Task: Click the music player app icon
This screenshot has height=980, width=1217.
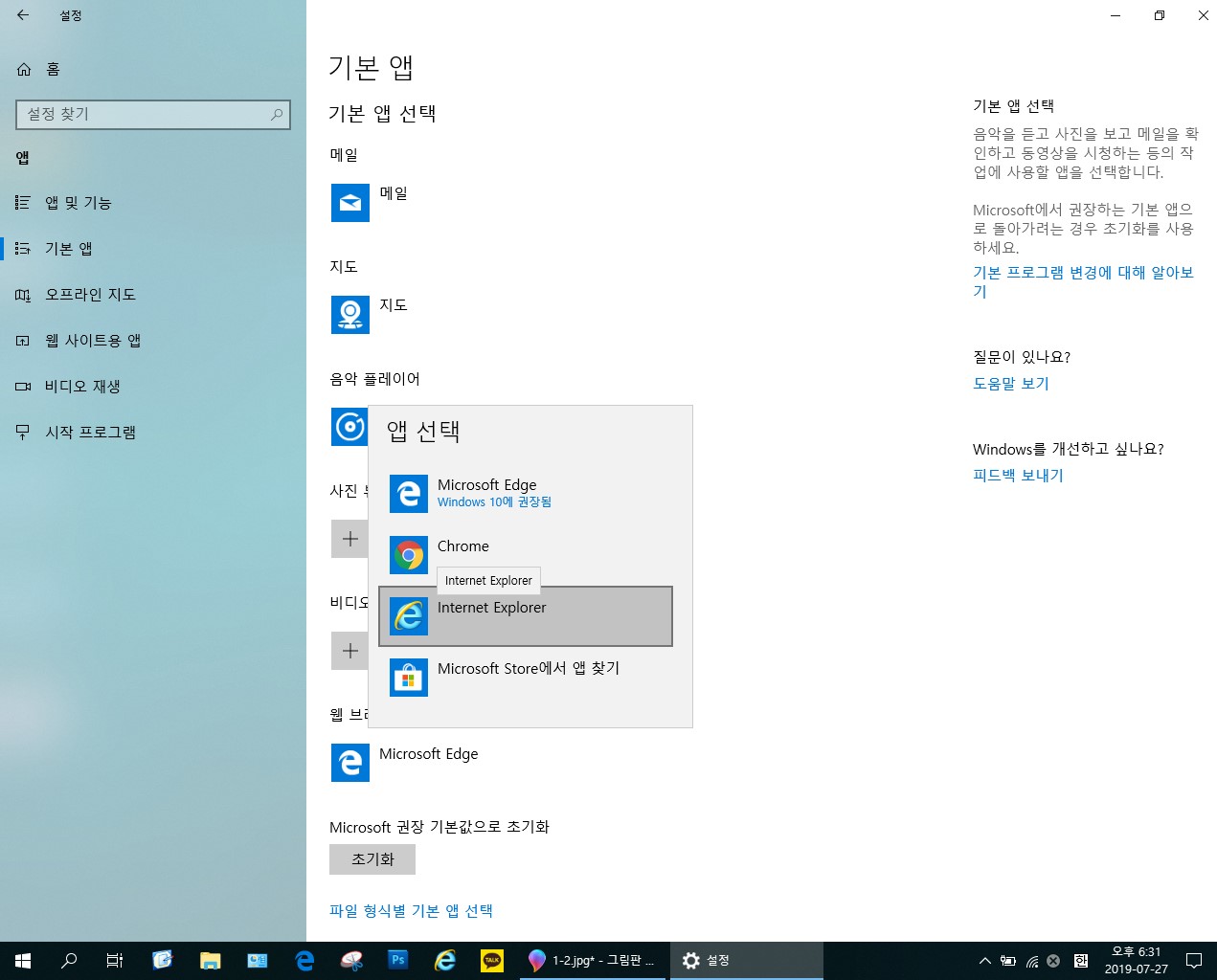Action: point(349,427)
